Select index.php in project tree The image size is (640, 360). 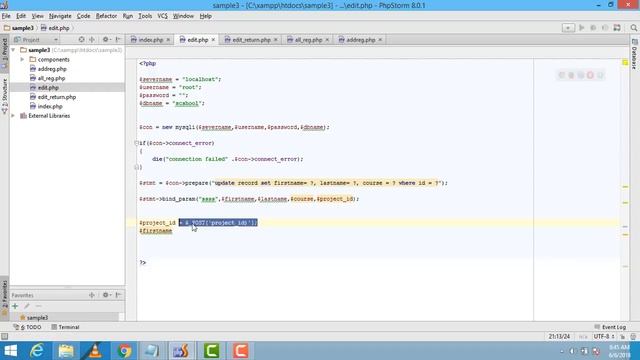click(50, 107)
